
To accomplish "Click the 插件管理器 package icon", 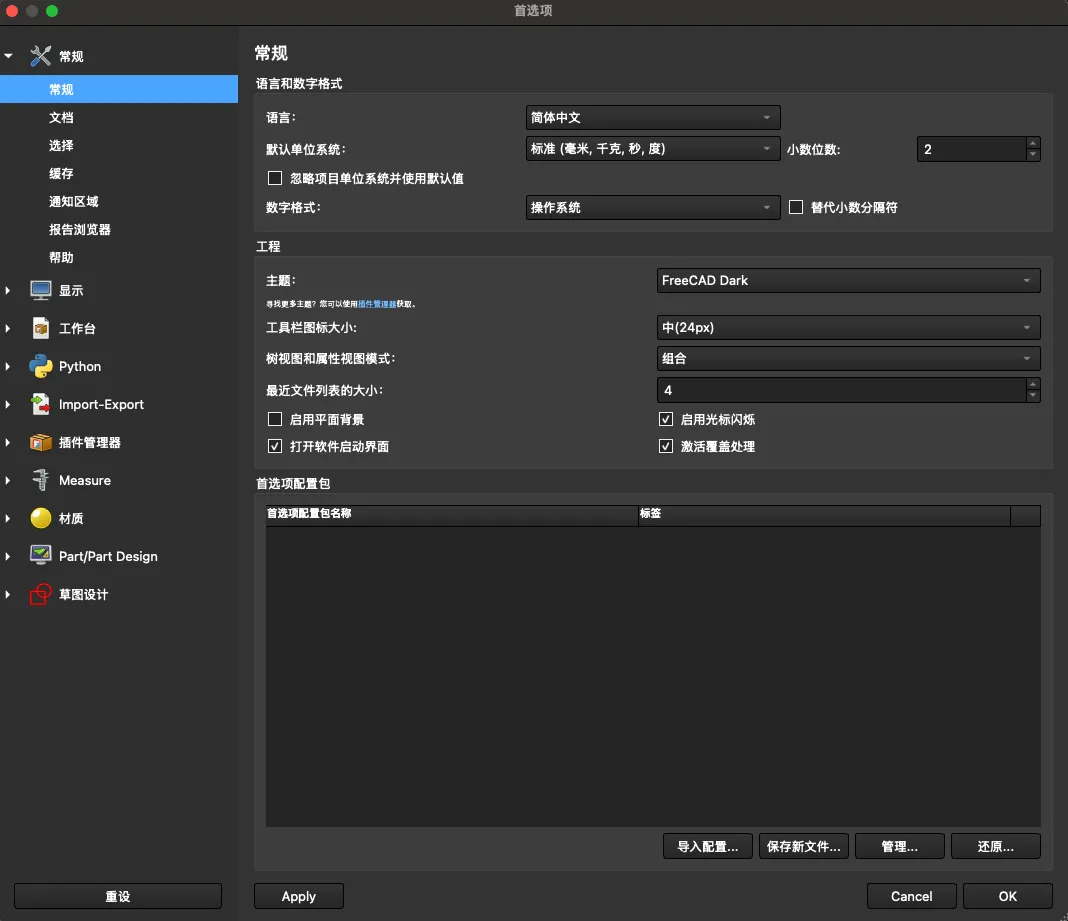I will [x=41, y=442].
